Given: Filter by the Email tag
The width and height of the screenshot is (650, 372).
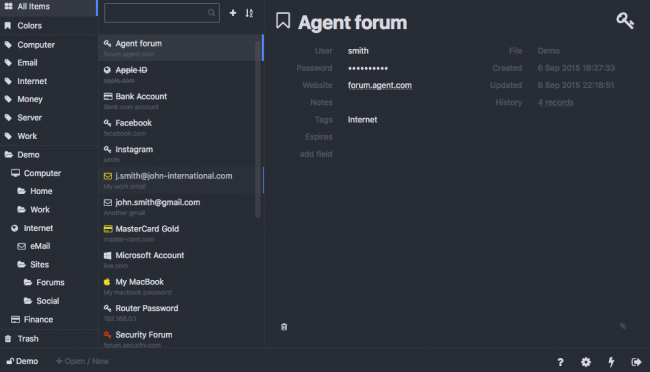Looking at the screenshot, I should 48,63.
